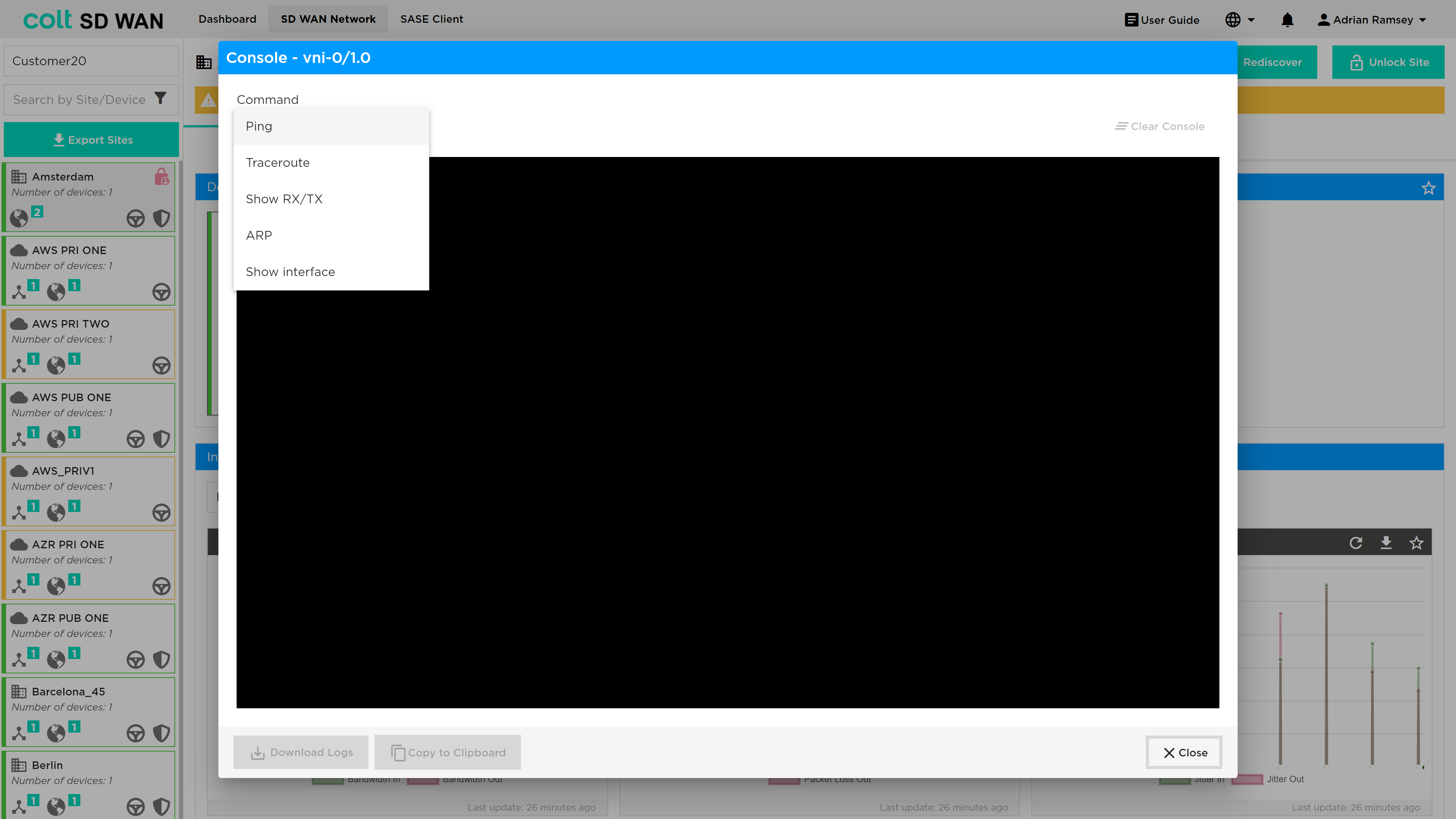1456x819 pixels.
Task: Click AWS PUB ONE globe icon
Action: (56, 439)
